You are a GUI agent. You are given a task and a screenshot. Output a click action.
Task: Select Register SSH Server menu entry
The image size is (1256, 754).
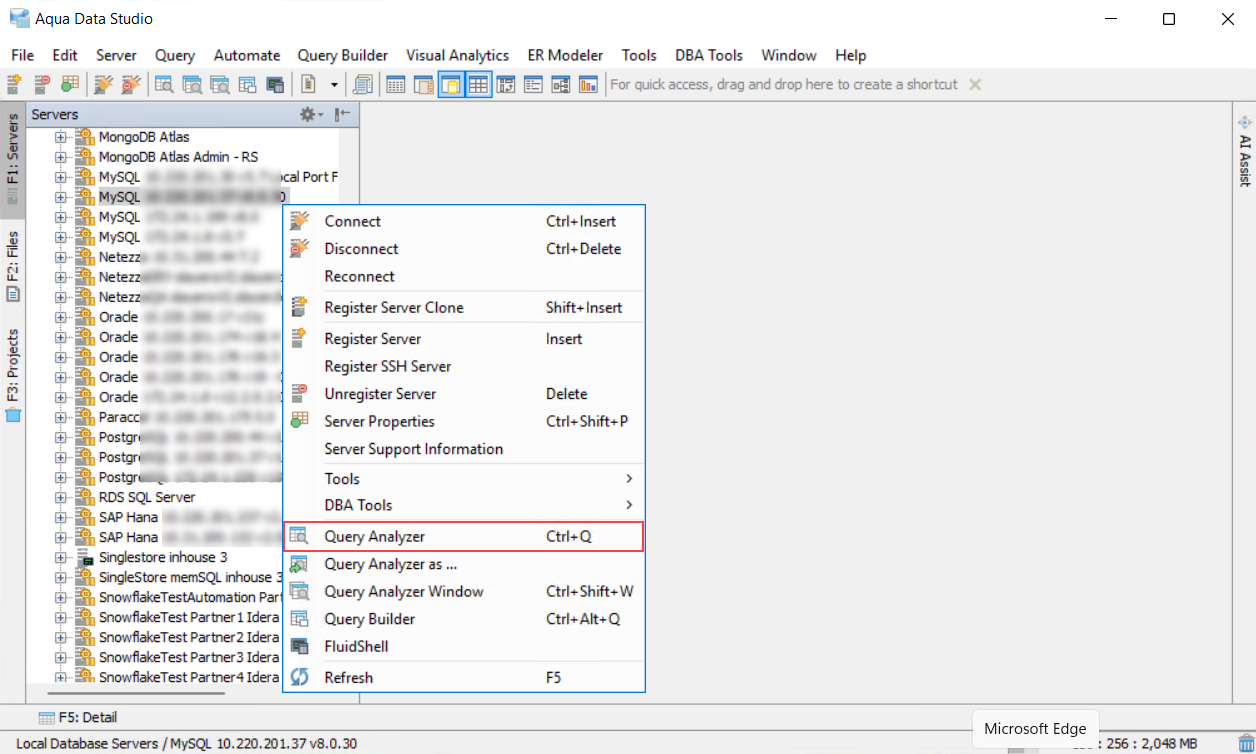(464, 366)
